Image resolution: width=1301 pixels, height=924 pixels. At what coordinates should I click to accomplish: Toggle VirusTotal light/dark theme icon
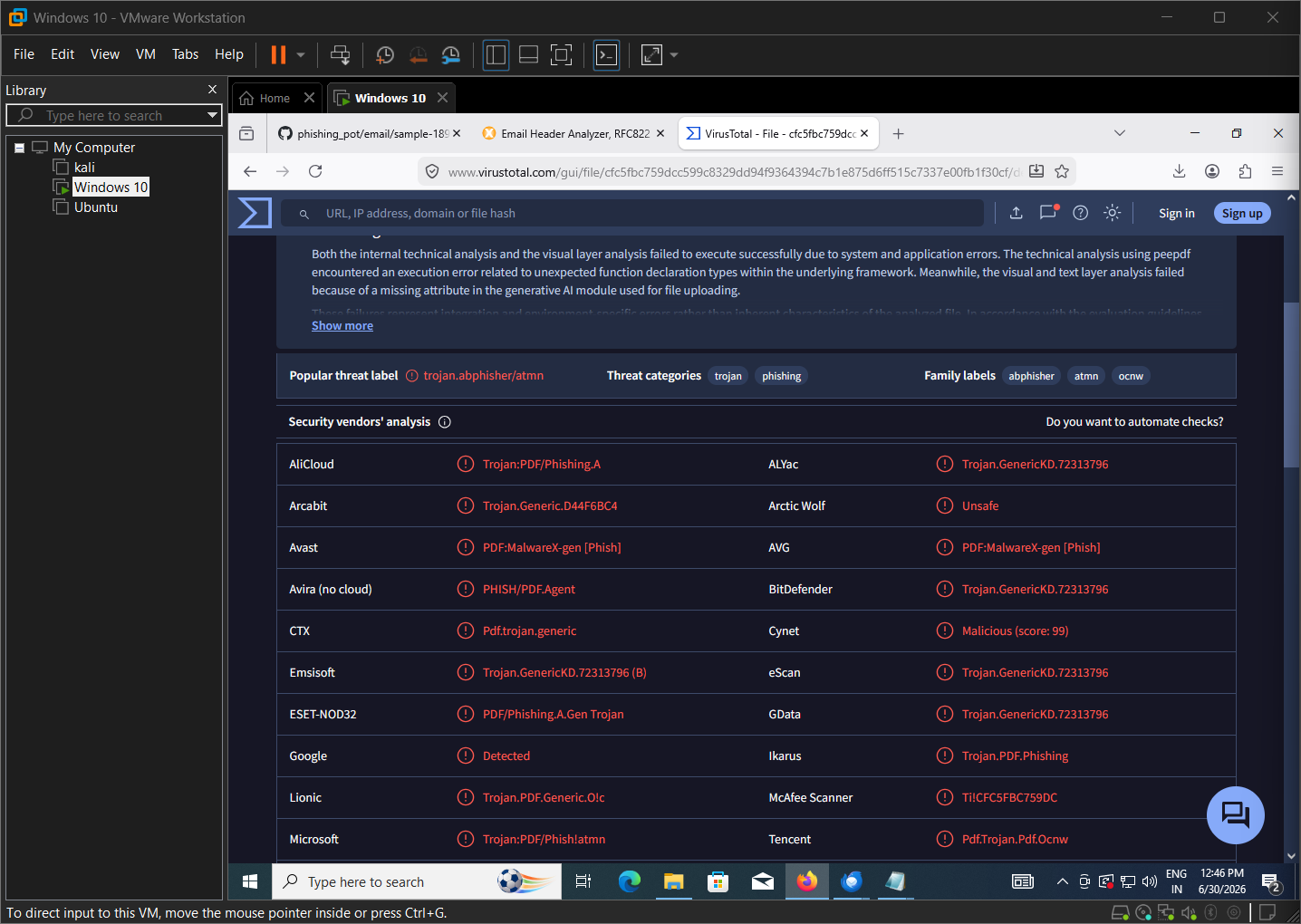tap(1113, 213)
